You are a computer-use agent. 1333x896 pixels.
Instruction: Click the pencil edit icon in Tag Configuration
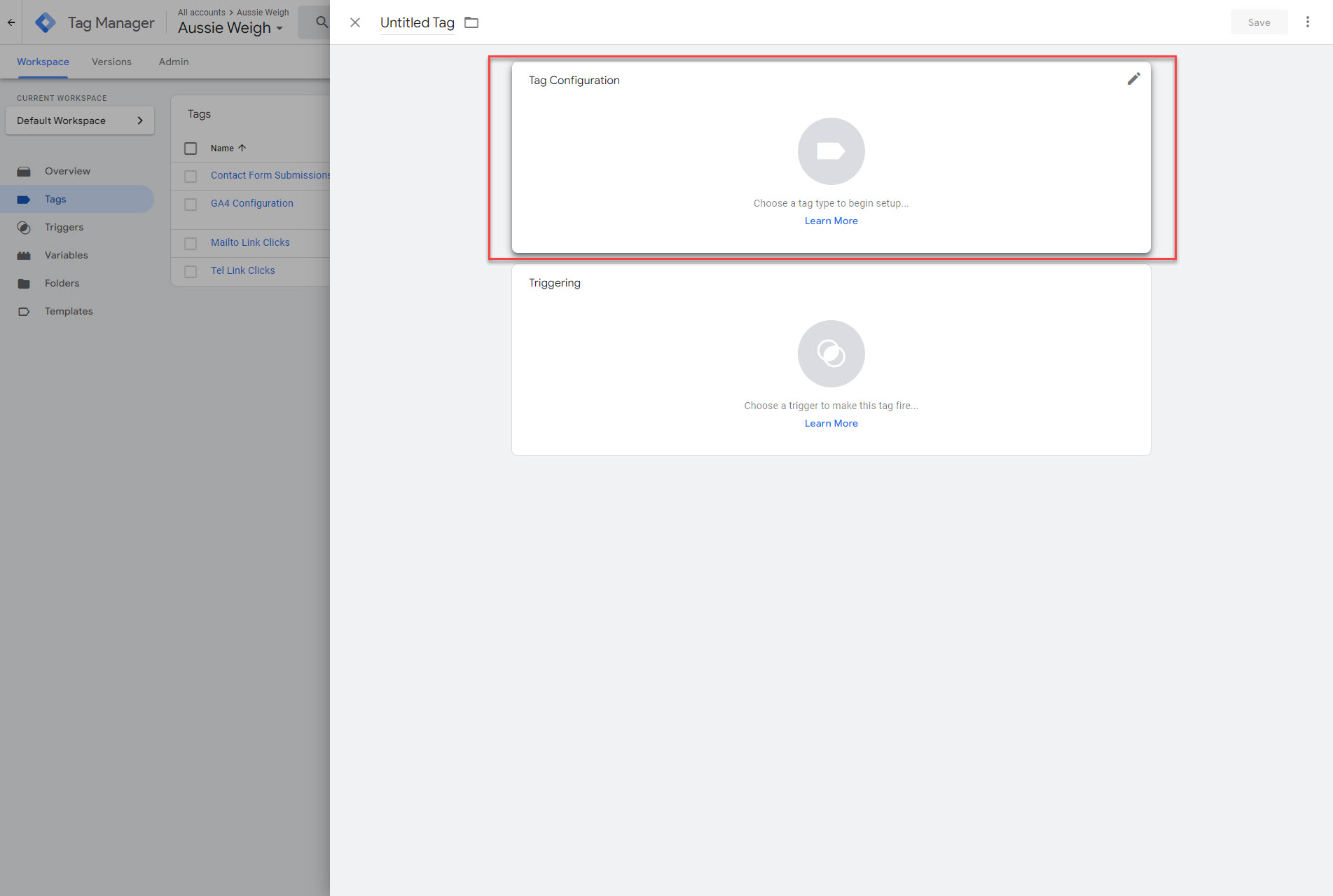pyautogui.click(x=1133, y=79)
